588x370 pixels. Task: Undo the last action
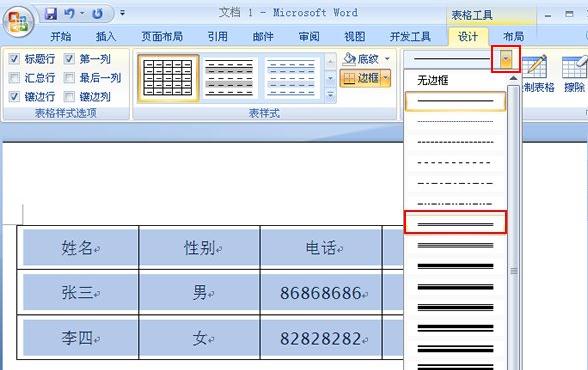pos(69,14)
